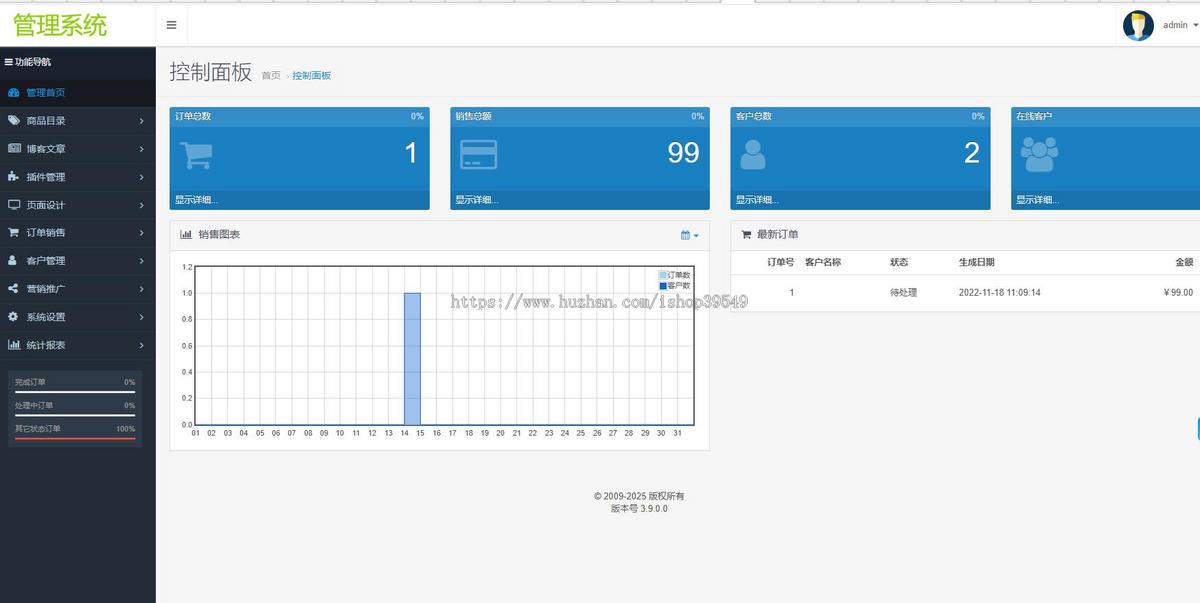Click monitor icon beside 页面设计
The height and width of the screenshot is (603, 1200).
point(13,205)
